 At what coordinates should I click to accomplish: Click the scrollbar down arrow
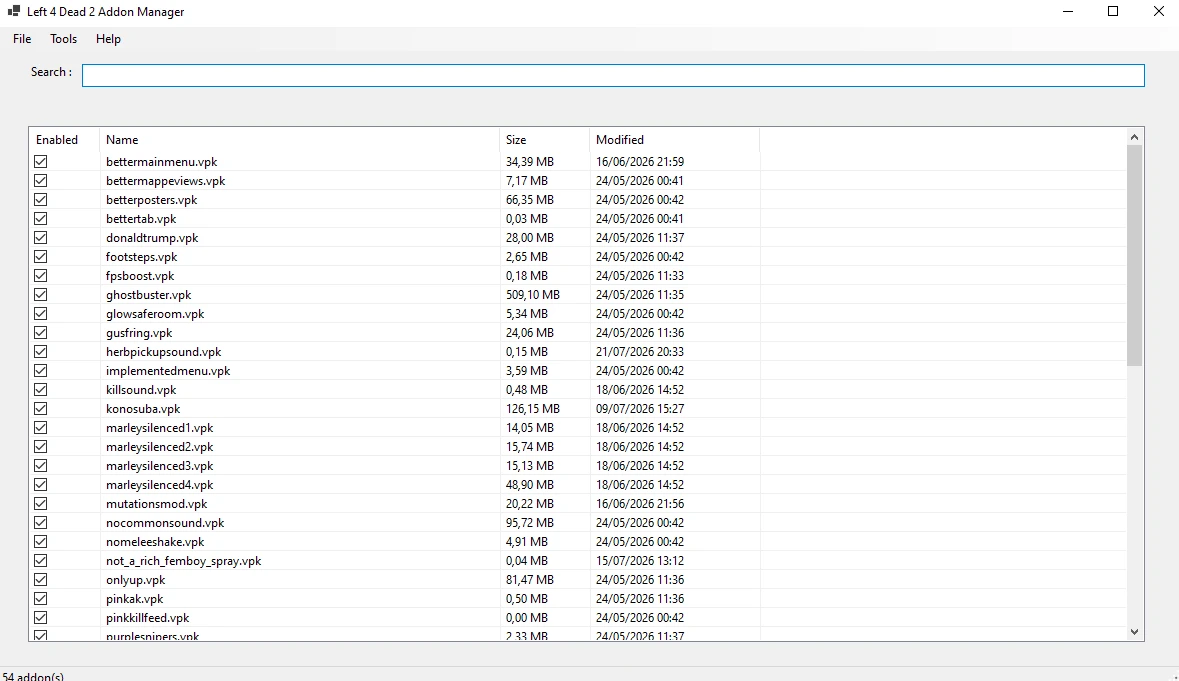tap(1135, 632)
